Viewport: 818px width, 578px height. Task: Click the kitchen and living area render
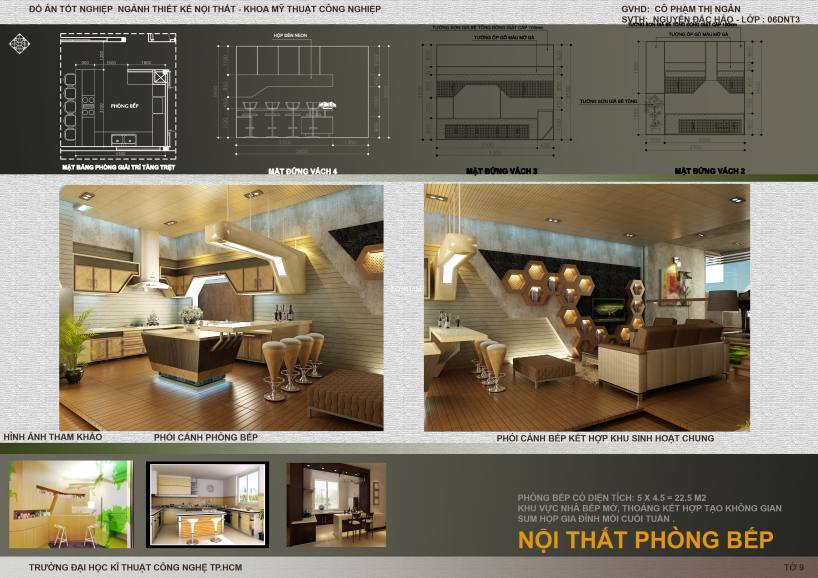586,307
